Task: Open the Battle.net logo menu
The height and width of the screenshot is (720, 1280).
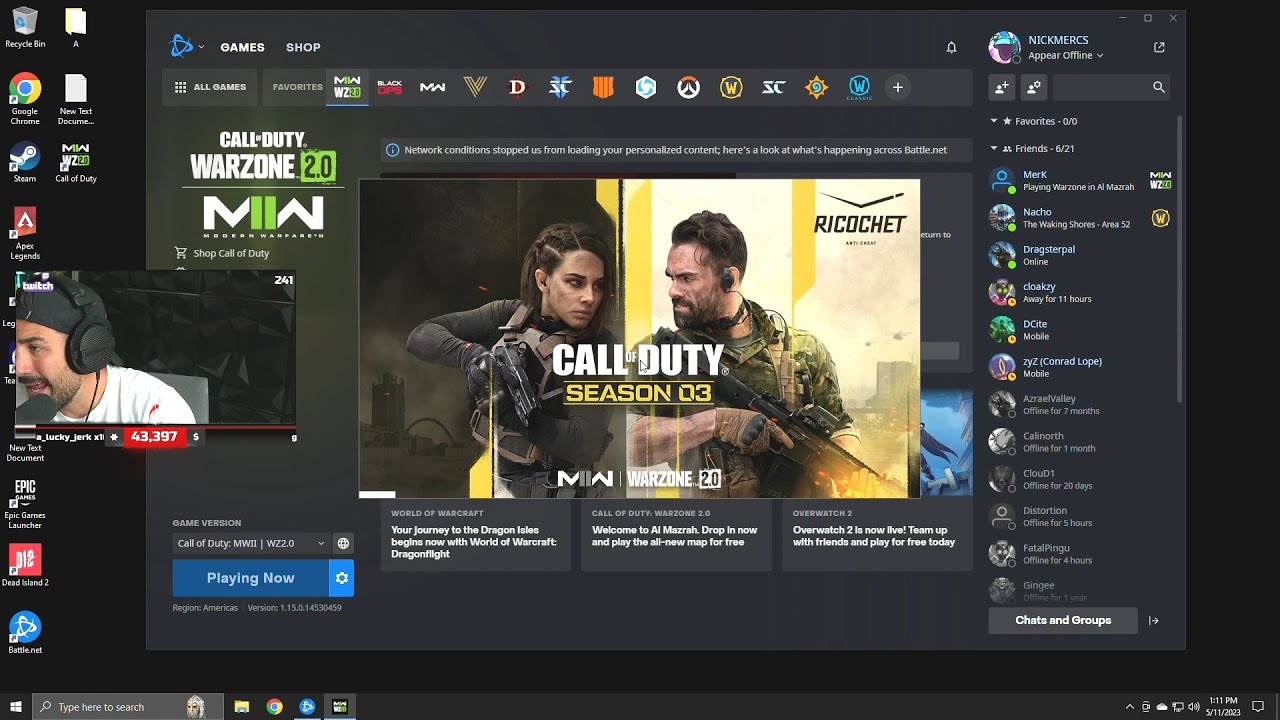Action: [x=186, y=46]
